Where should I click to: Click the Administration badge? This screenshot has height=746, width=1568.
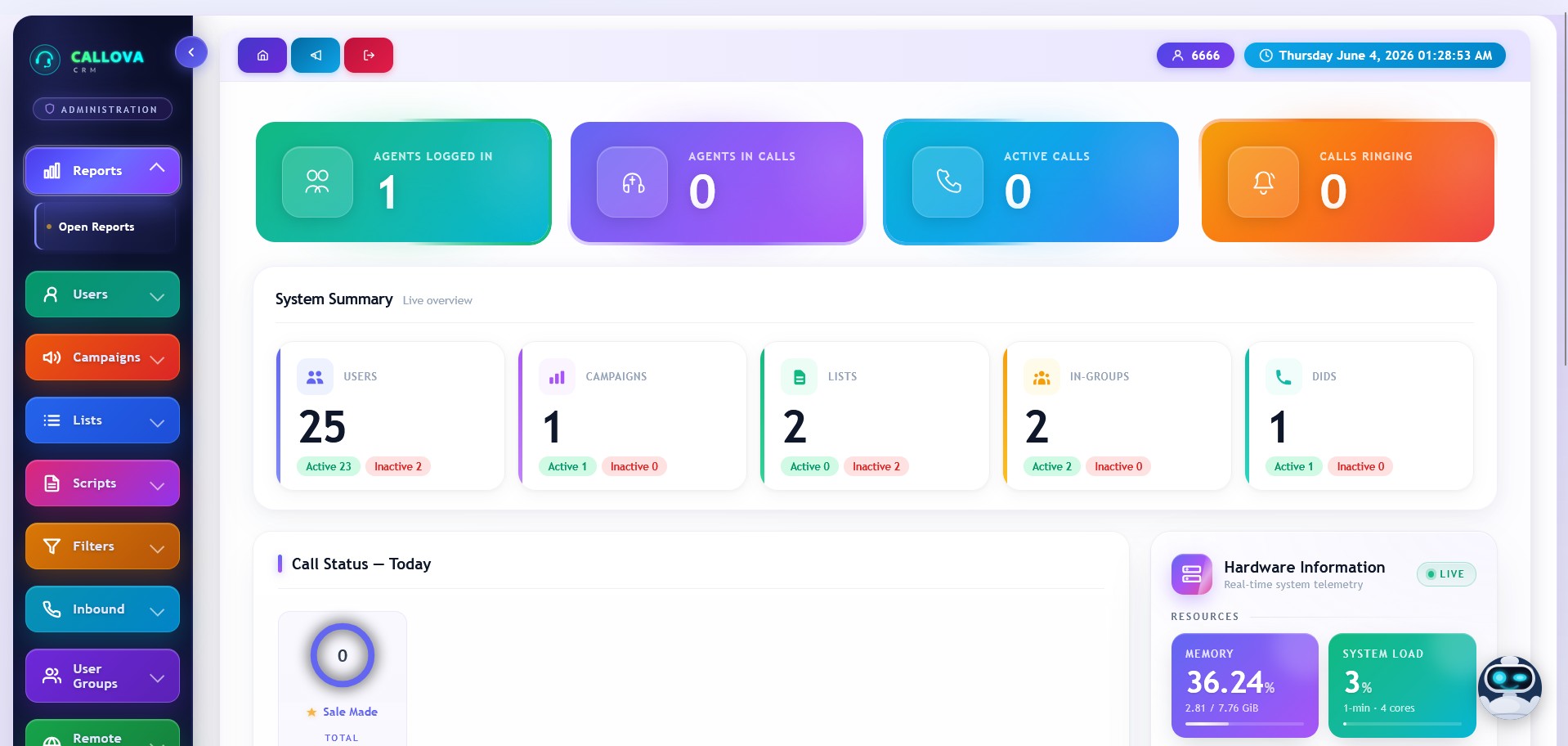102,109
